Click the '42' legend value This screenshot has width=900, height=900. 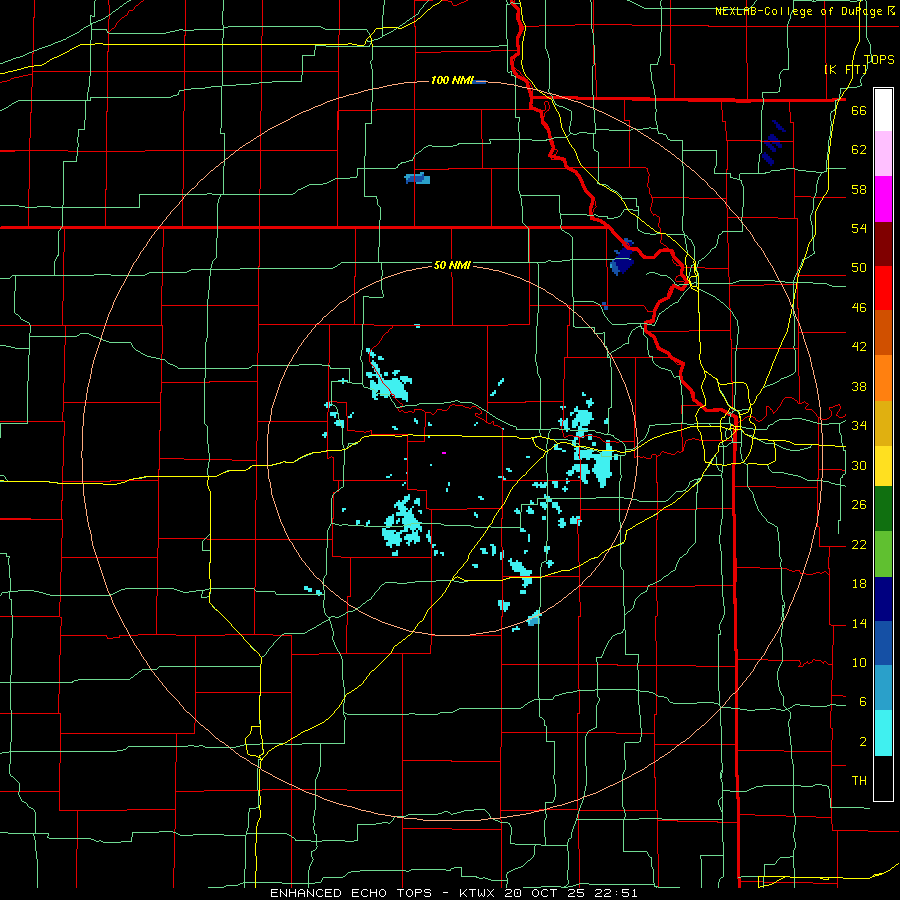pos(859,347)
